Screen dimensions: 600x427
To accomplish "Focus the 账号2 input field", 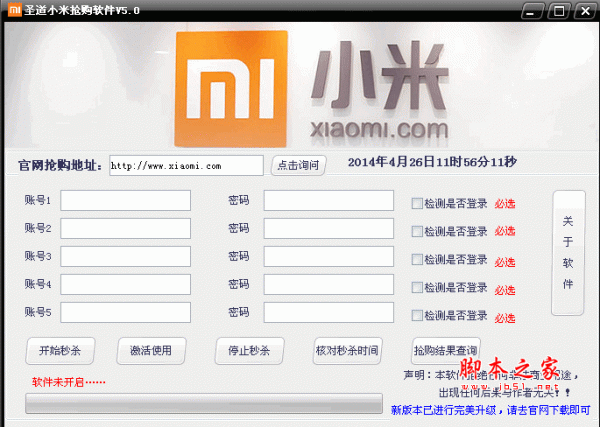I will pyautogui.click(x=126, y=228).
